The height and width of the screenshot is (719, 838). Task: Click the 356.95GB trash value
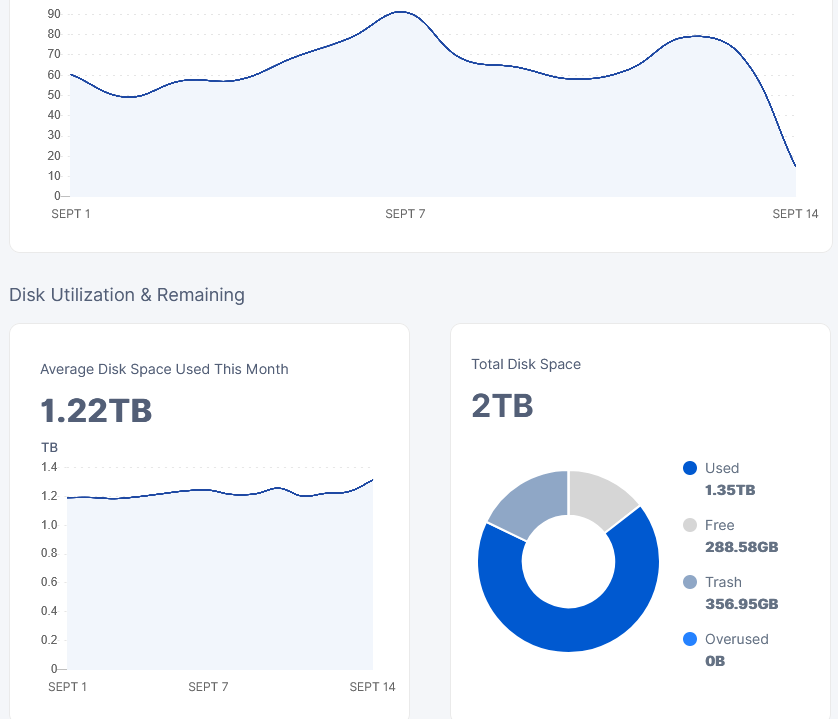[741, 604]
